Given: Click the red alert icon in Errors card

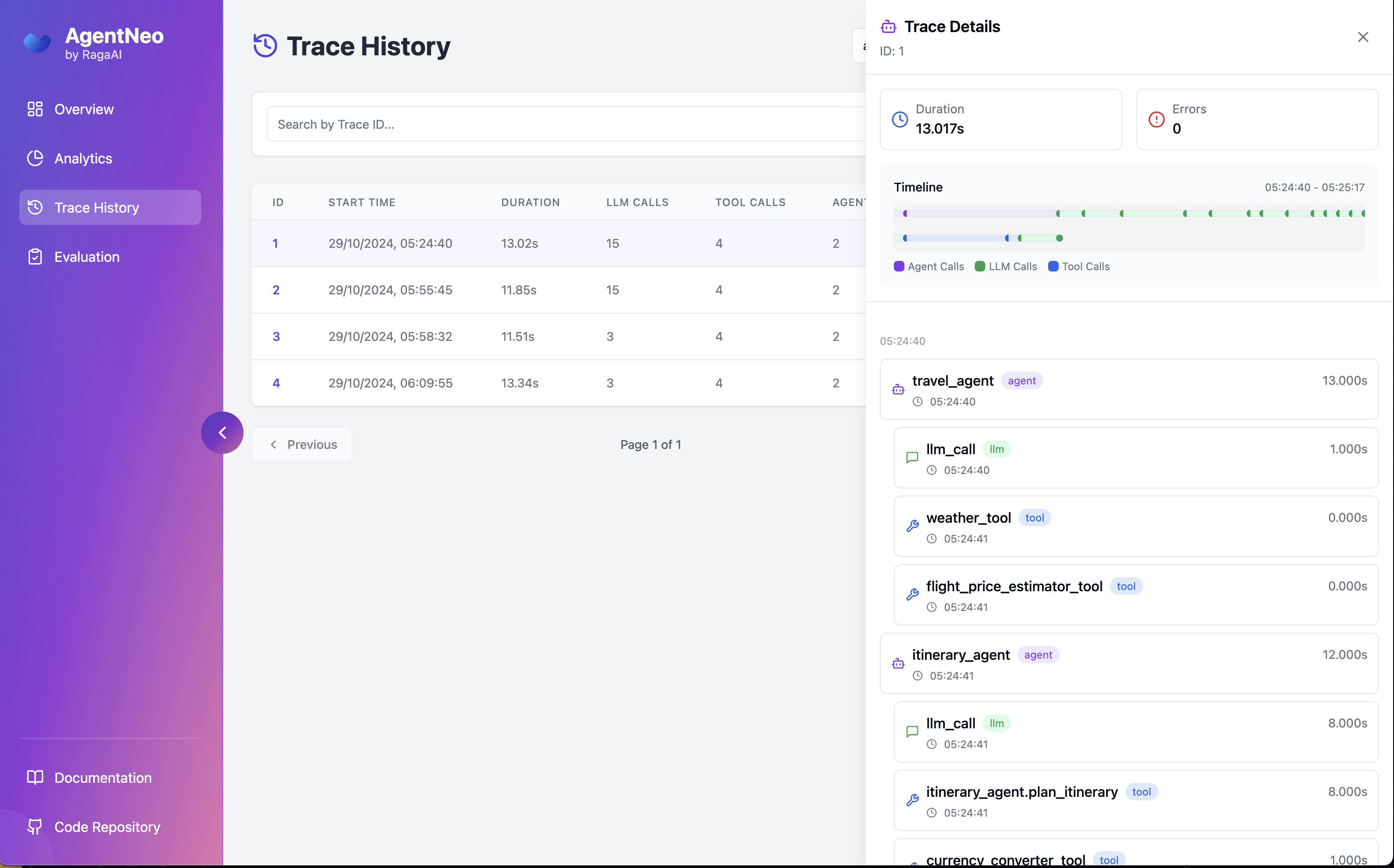Looking at the screenshot, I should pos(1156,119).
